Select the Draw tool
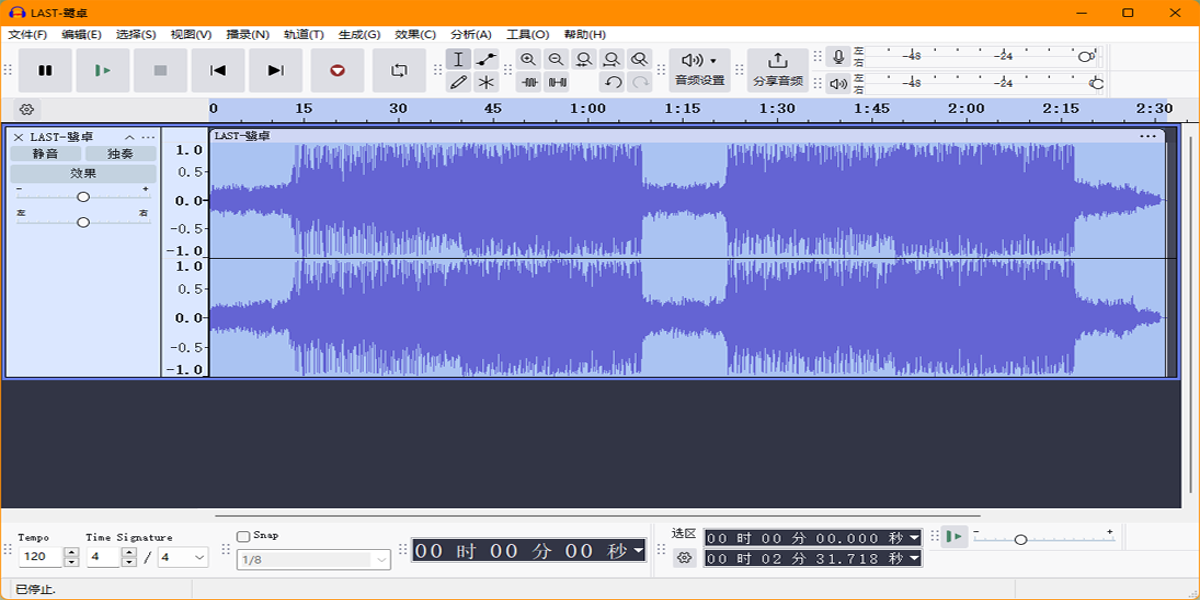This screenshot has width=1200, height=600. point(460,82)
